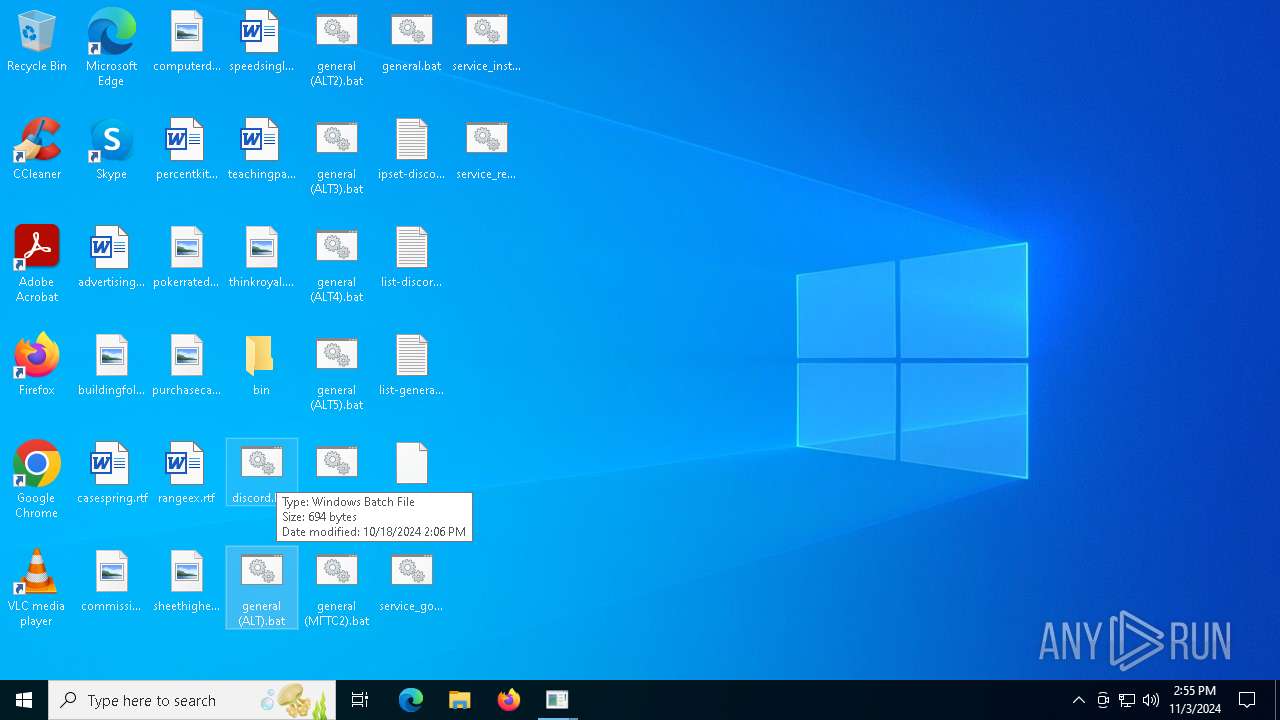
Task: Open the volume control tray icon
Action: [1151, 700]
